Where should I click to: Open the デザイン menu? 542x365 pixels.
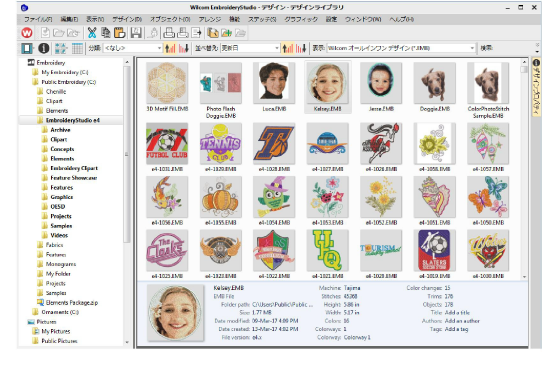[x=127, y=19]
